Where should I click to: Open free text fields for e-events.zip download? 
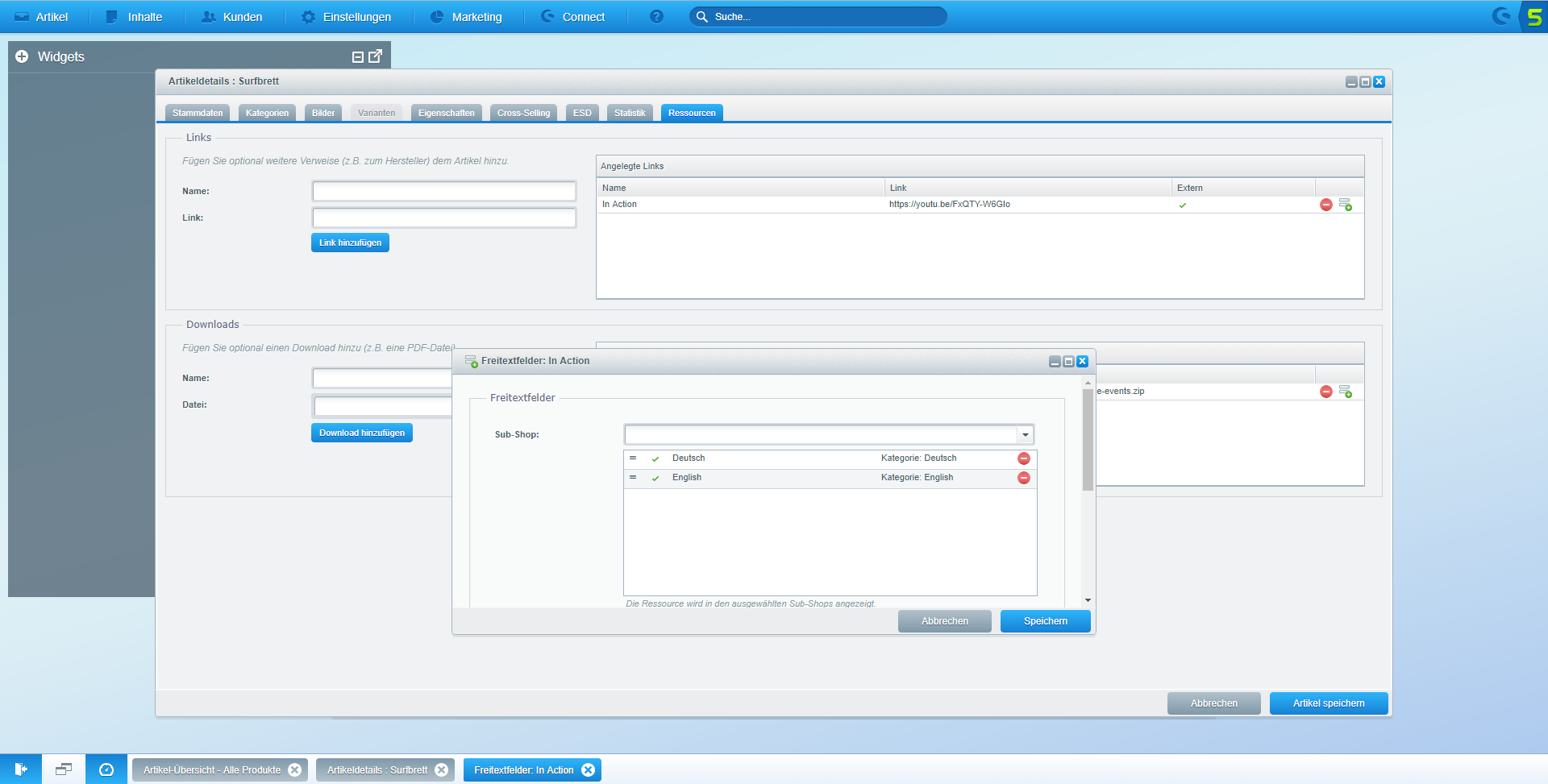click(1346, 392)
